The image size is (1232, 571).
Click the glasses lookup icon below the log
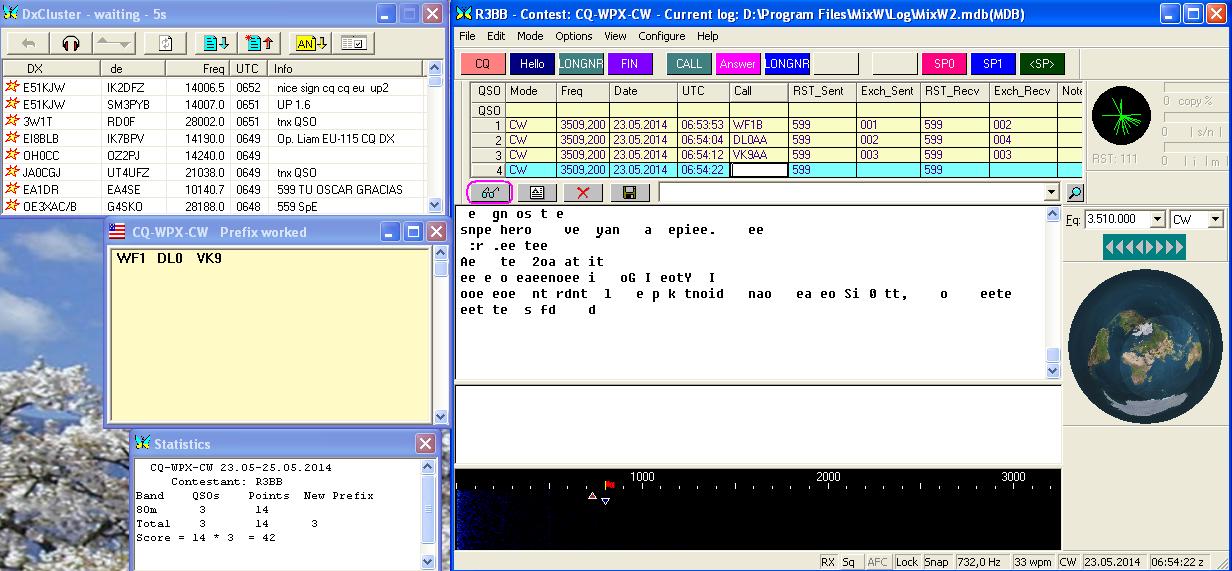(x=490, y=192)
